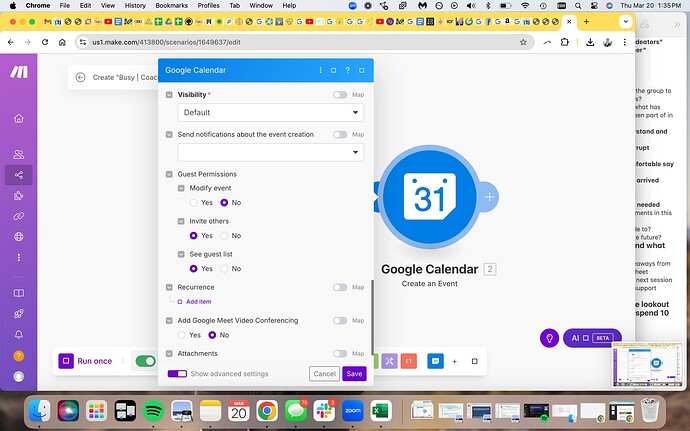Toggle the Attachments Map switch
690x431 pixels.
[x=340, y=354]
